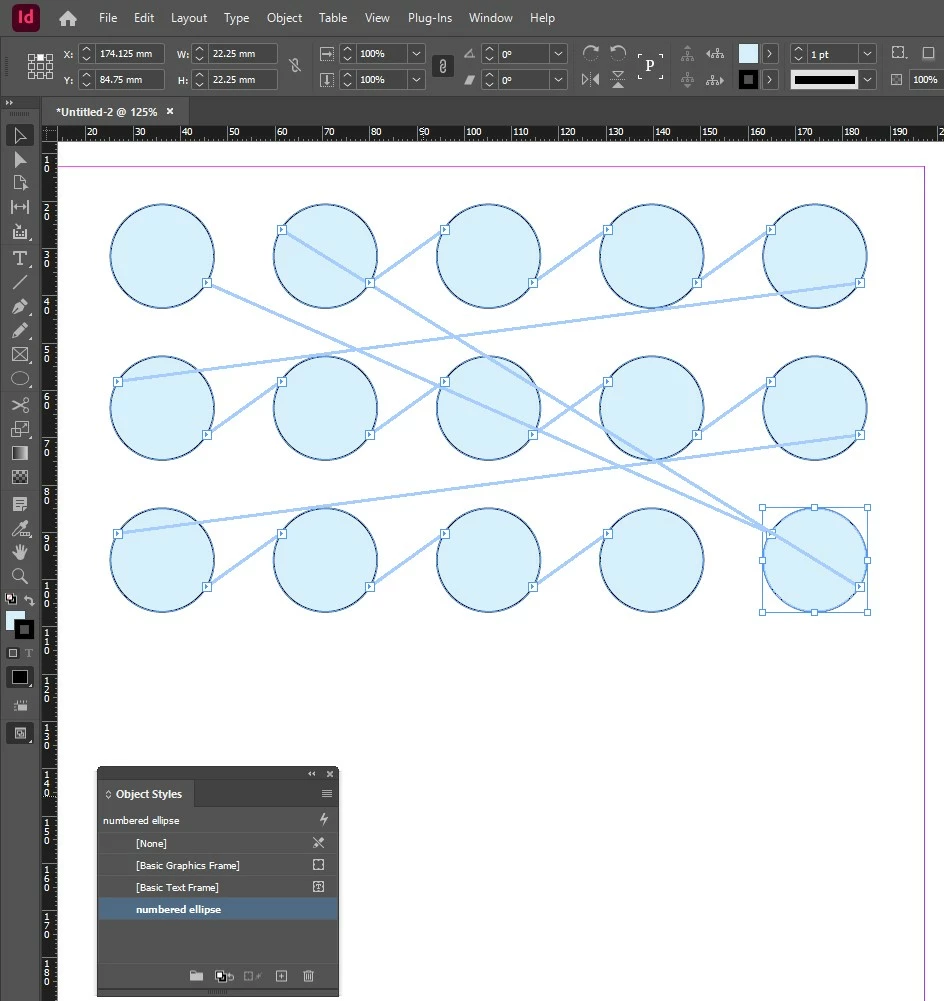
Task: Delete selected object style trash icon
Action: [308, 975]
